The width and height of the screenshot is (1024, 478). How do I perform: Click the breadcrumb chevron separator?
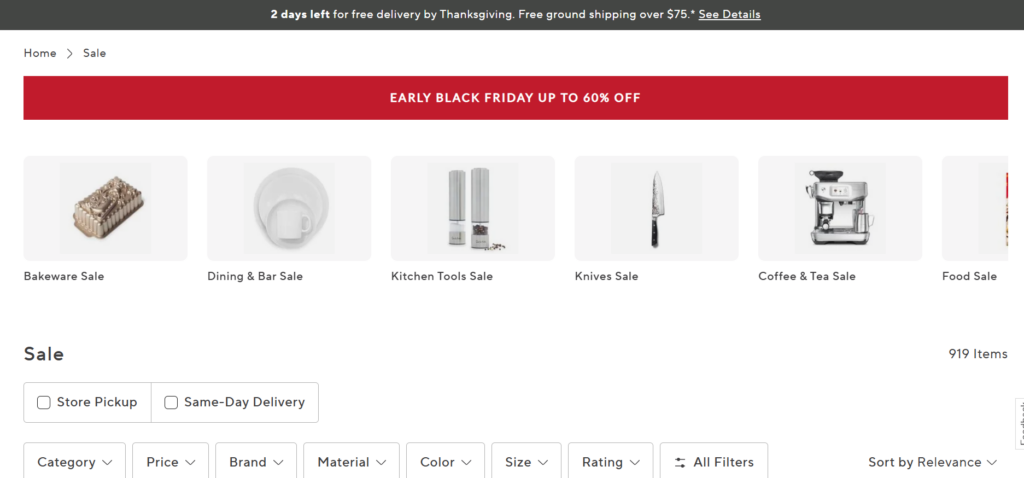pos(70,53)
